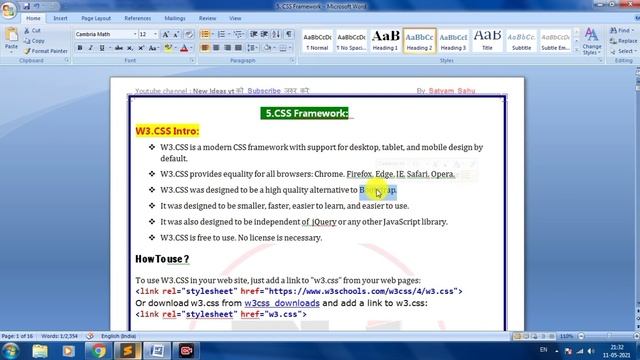Open the Select dropdown in Editing
The height and width of the screenshot is (360, 640).
click(622, 51)
